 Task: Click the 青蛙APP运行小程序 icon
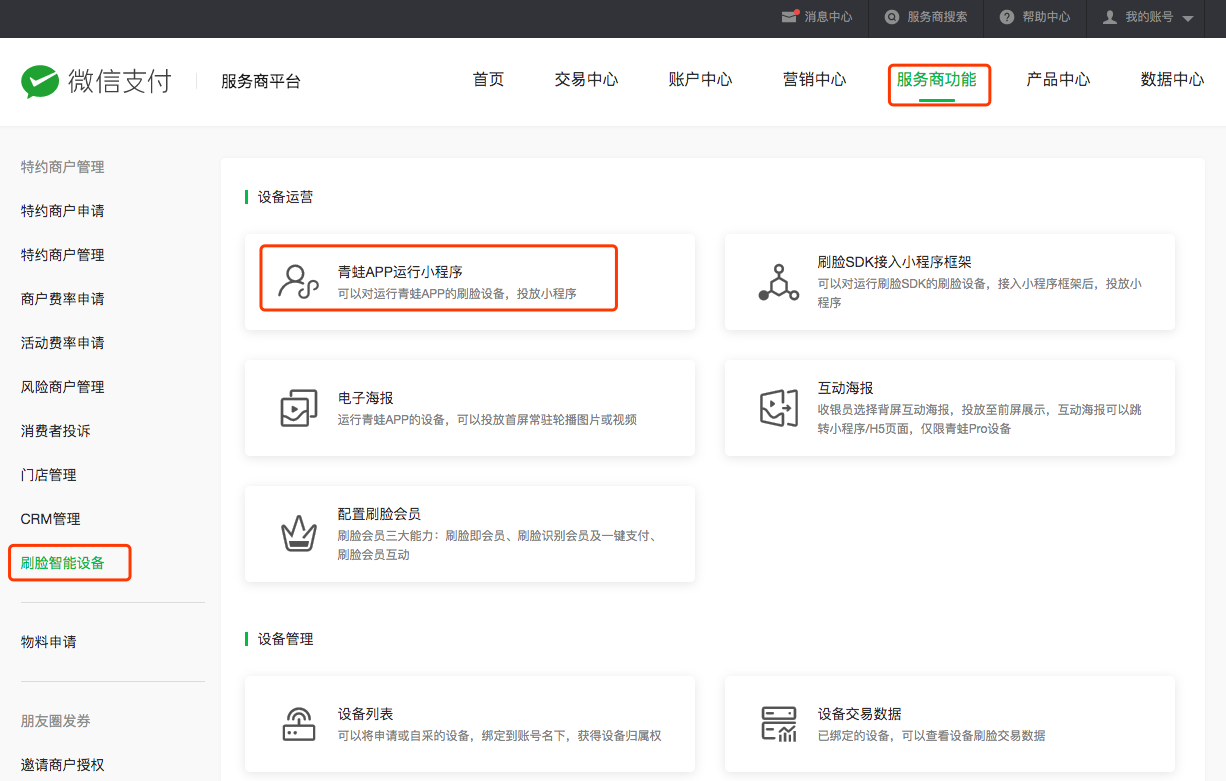tap(298, 282)
